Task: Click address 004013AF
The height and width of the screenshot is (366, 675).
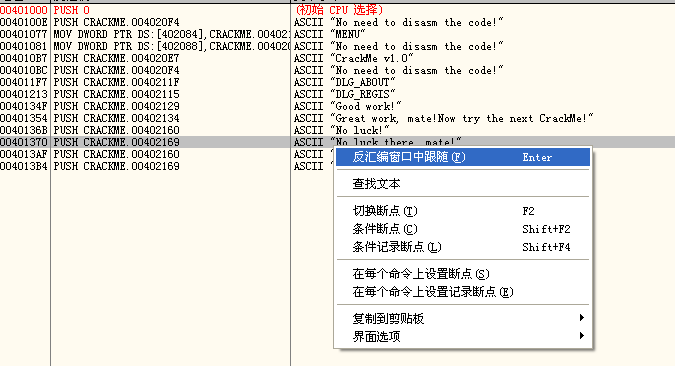Action: click(24, 154)
